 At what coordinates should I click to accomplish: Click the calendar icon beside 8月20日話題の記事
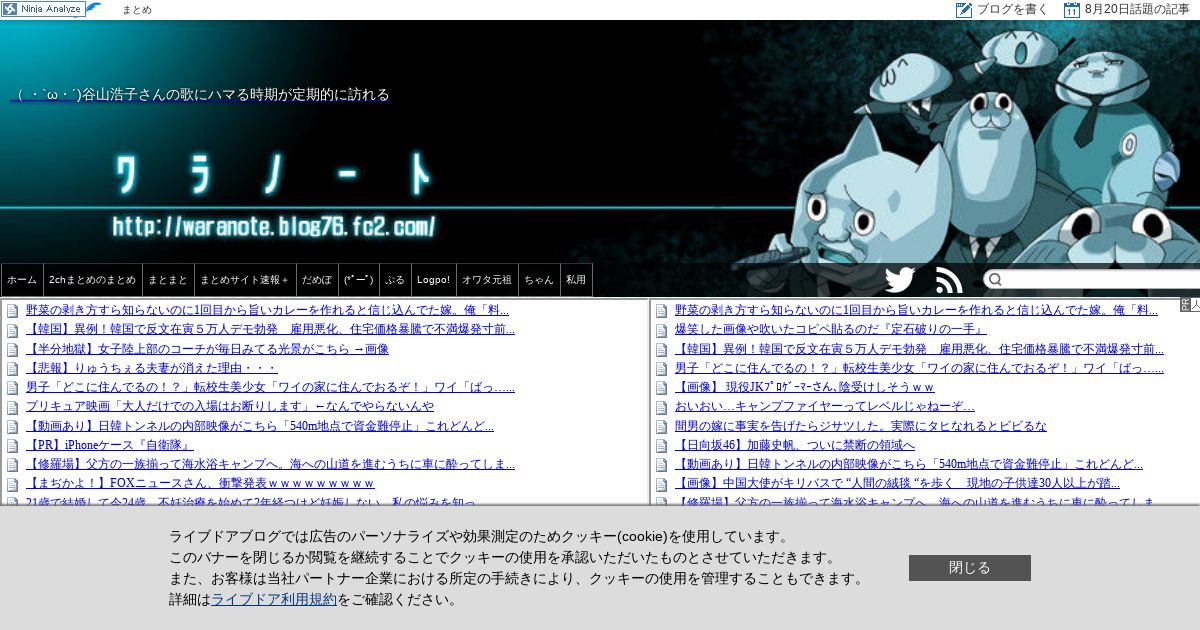pyautogui.click(x=1072, y=10)
